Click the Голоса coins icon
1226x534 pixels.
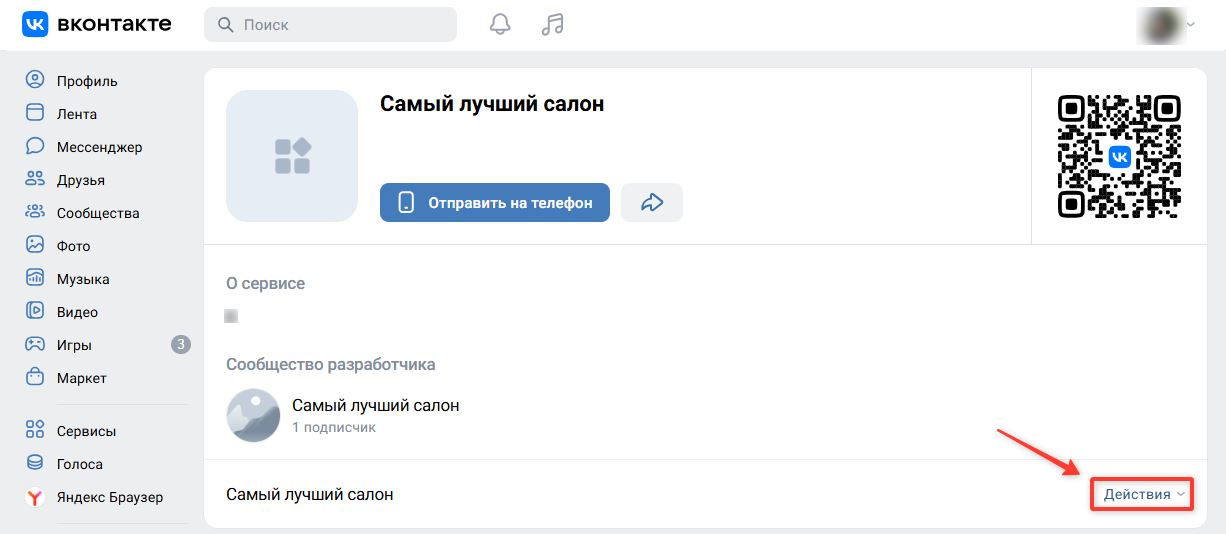tap(35, 463)
